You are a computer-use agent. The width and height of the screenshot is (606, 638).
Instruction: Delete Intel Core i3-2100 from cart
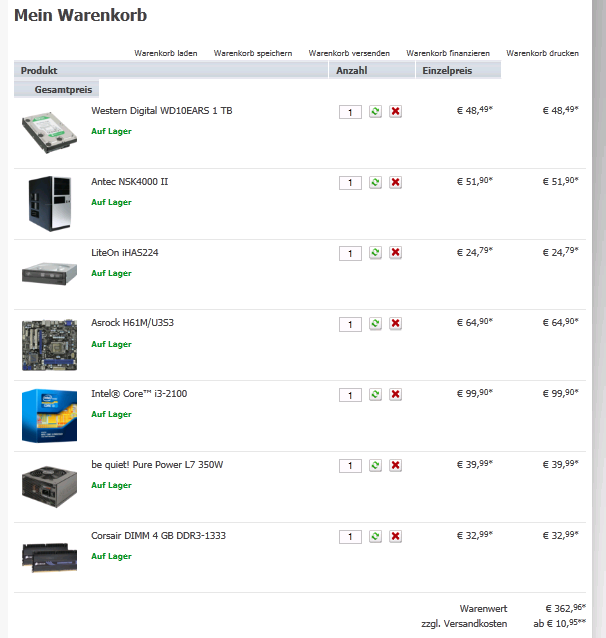[395, 394]
